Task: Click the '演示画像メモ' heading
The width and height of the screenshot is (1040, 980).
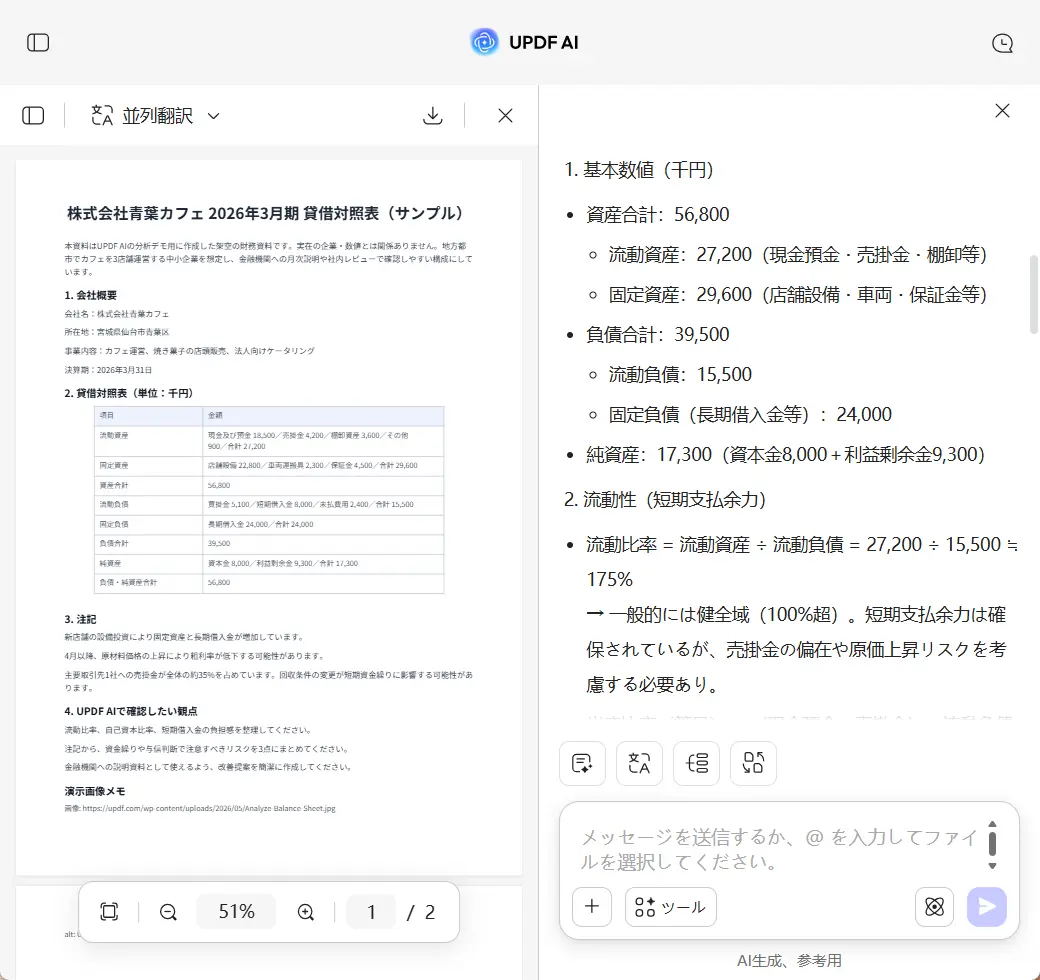Action: pos(95,791)
